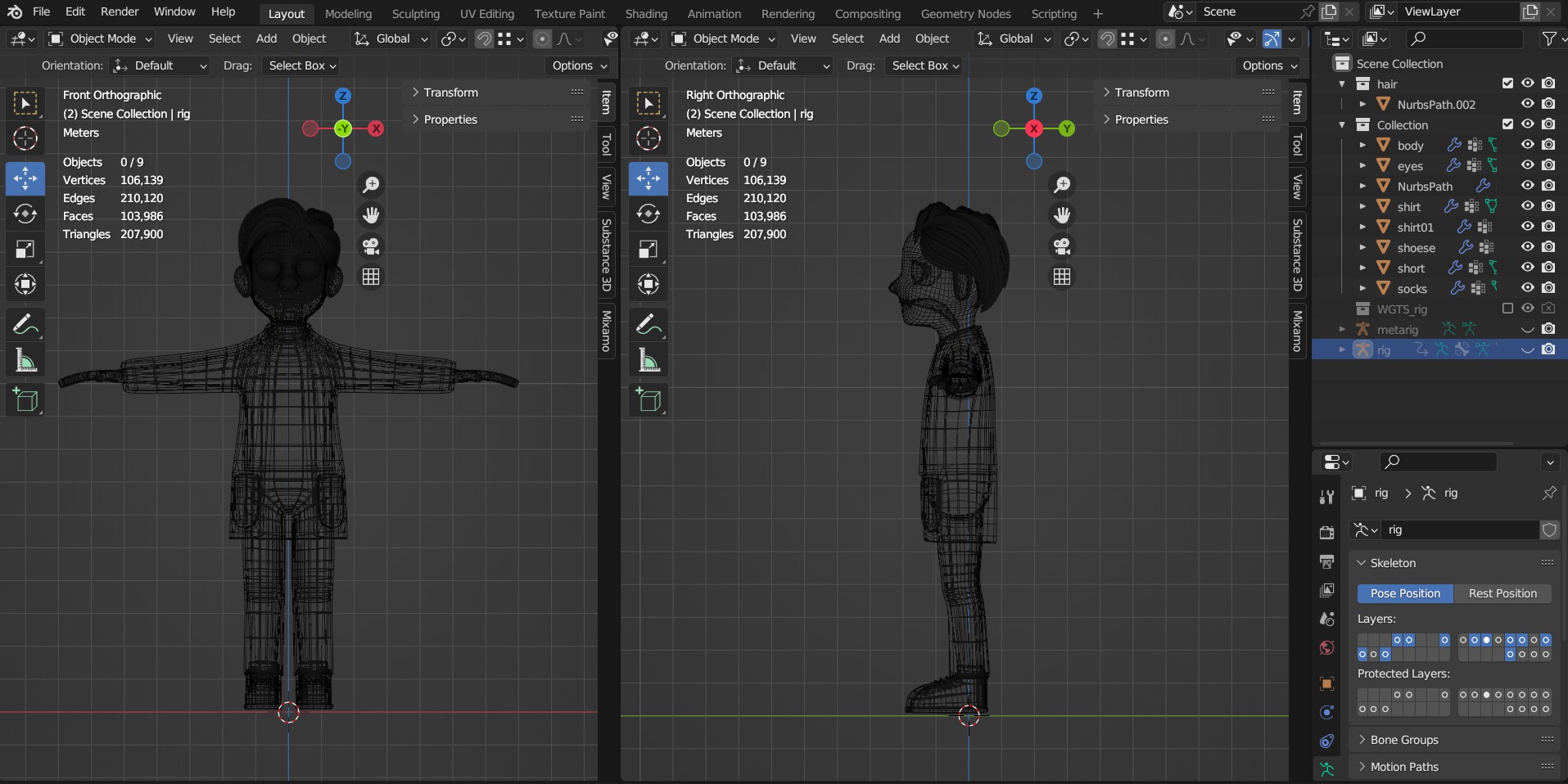Image resolution: width=1568 pixels, height=784 pixels.
Task: Open Physics properties tab
Action: point(1326,712)
